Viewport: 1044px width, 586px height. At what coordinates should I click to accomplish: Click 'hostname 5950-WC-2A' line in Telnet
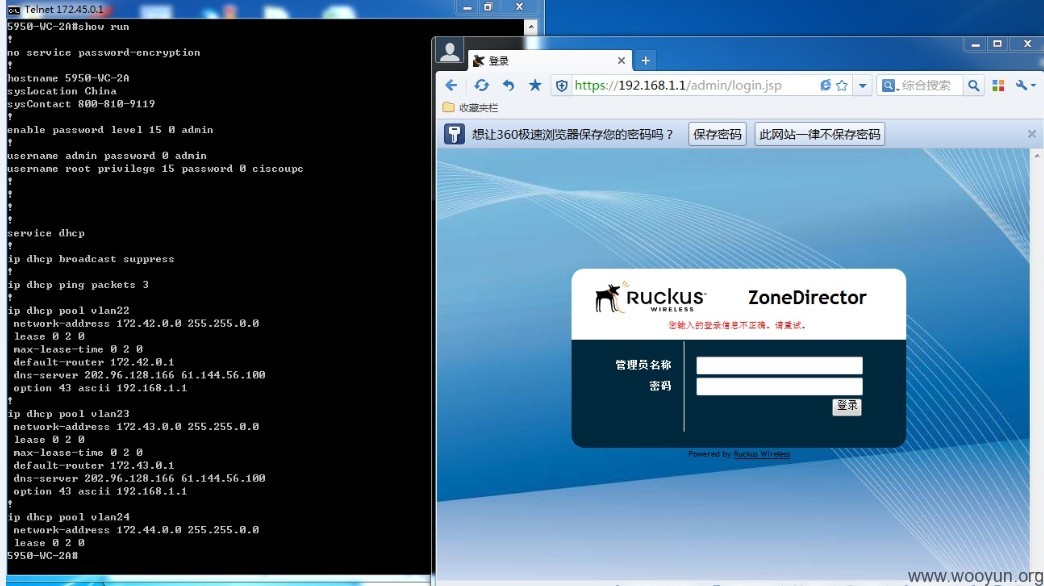tap(68, 78)
